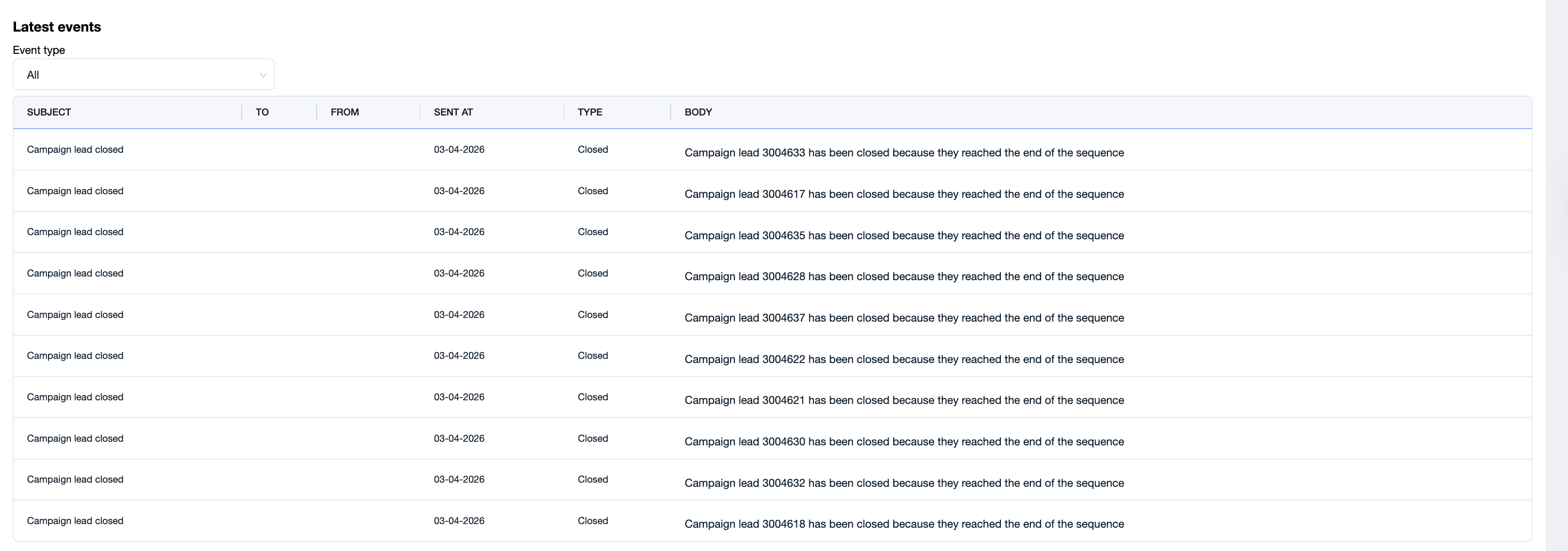The image size is (1568, 551).
Task: Select body text for campaign lead 3004618
Action: point(904,524)
